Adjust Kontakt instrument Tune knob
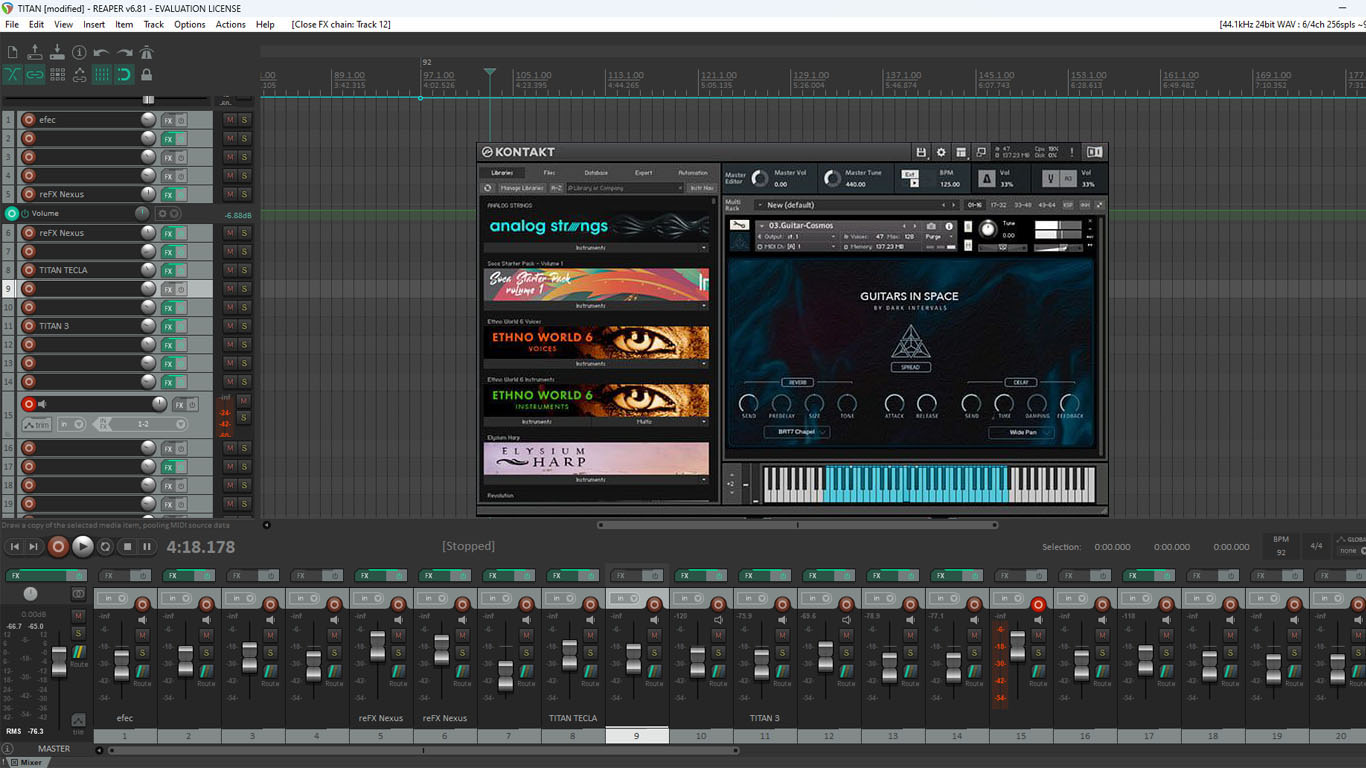 (x=988, y=229)
